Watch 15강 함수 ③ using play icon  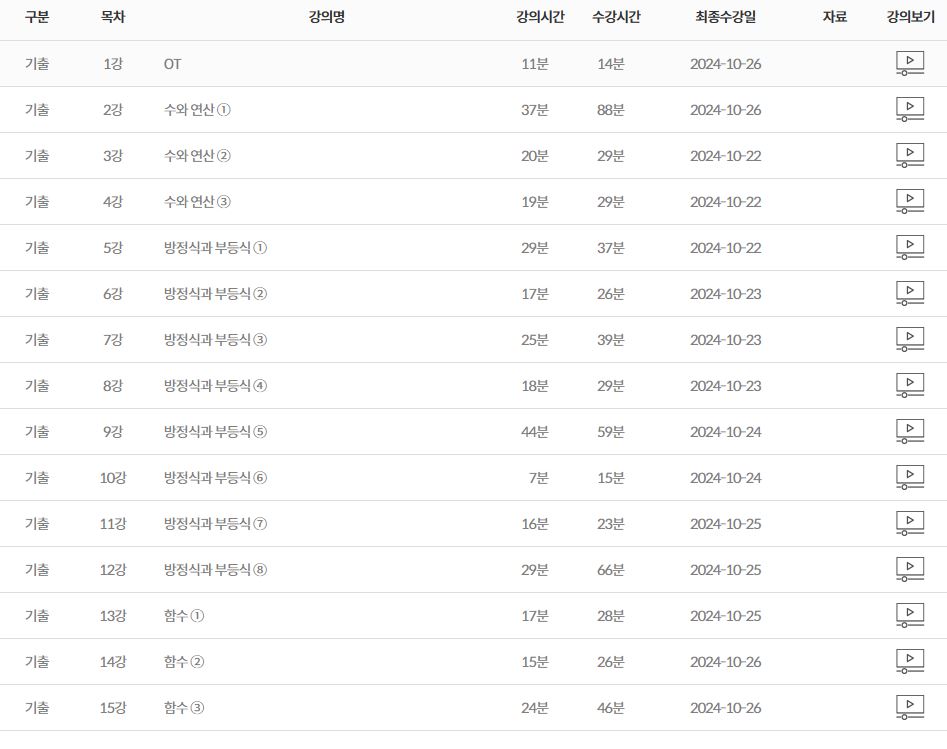tap(909, 708)
